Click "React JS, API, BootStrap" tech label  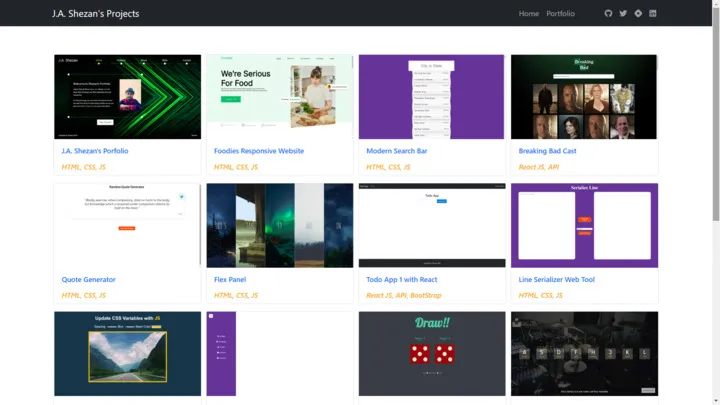[x=404, y=295]
